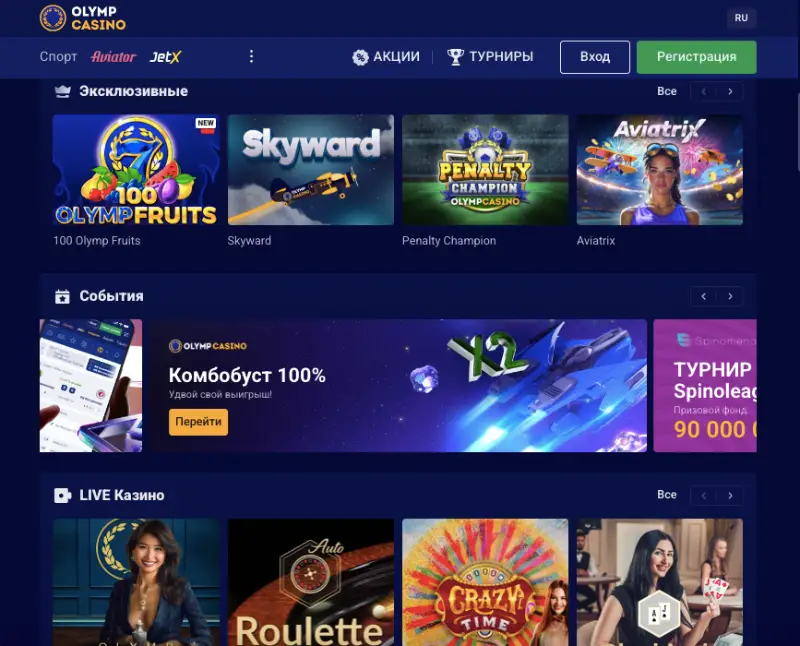Go to next События banner arrow
Image resolution: width=800 pixels, height=646 pixels.
point(730,296)
